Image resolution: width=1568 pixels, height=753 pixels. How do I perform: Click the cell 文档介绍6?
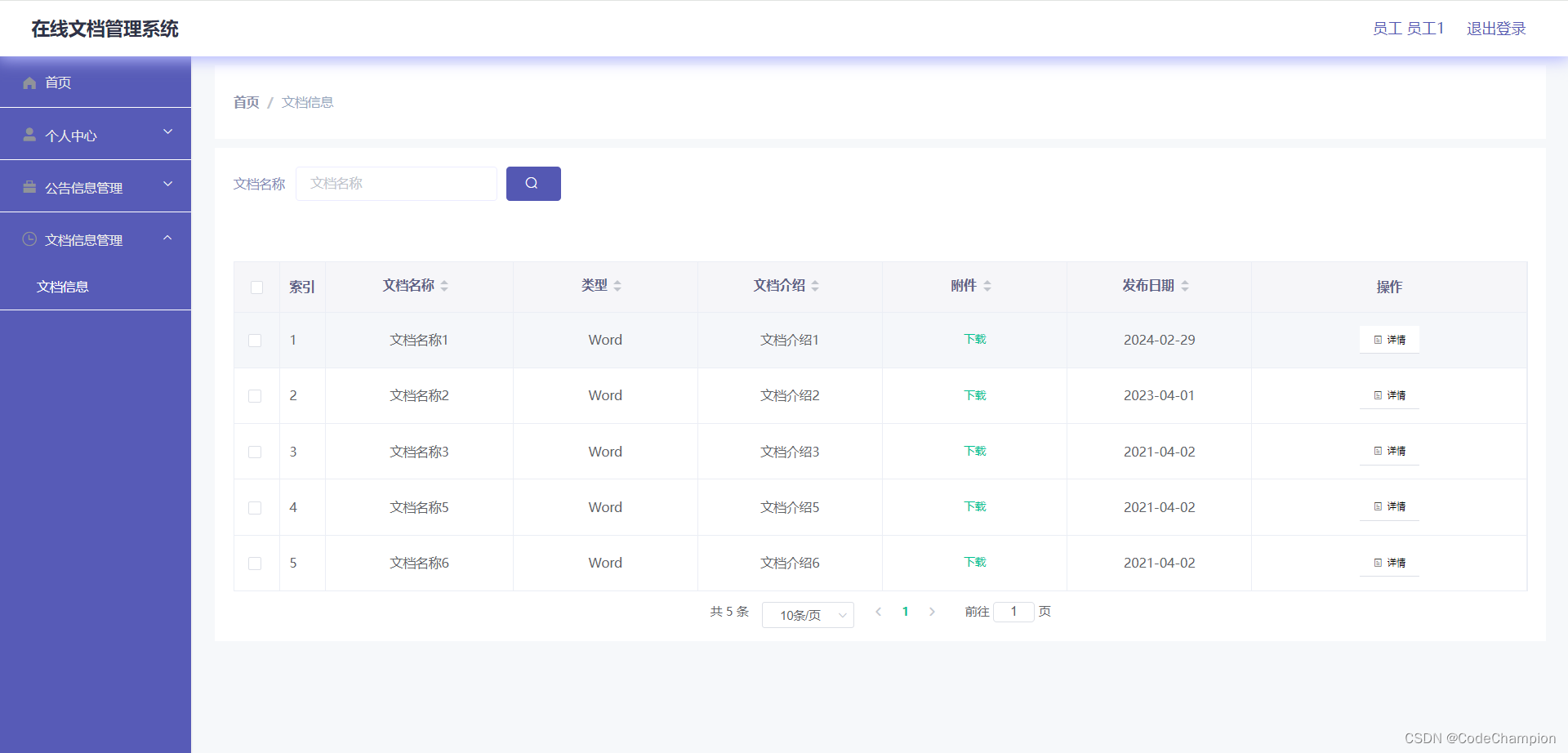point(790,563)
